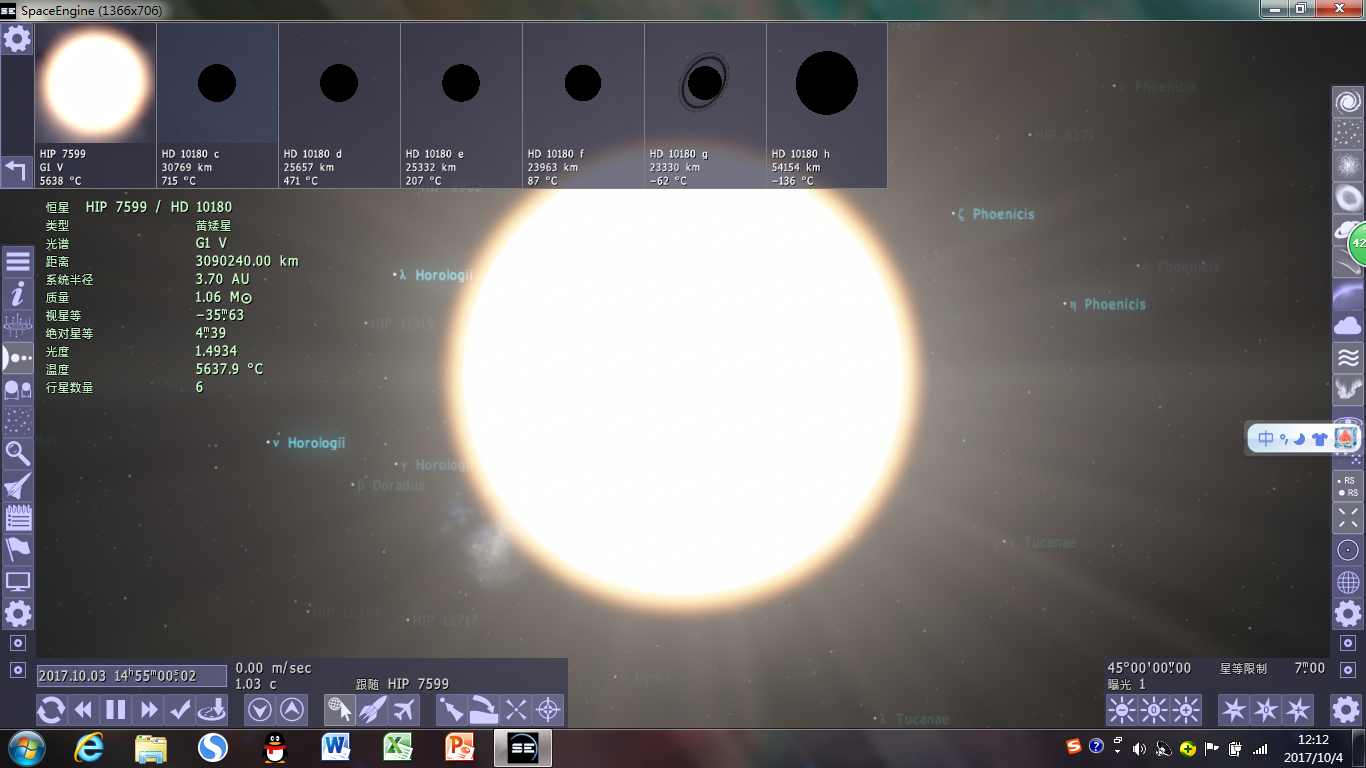This screenshot has height=768, width=1366.
Task: Click the rocket spacecraft flight mode icon
Action: [372, 710]
